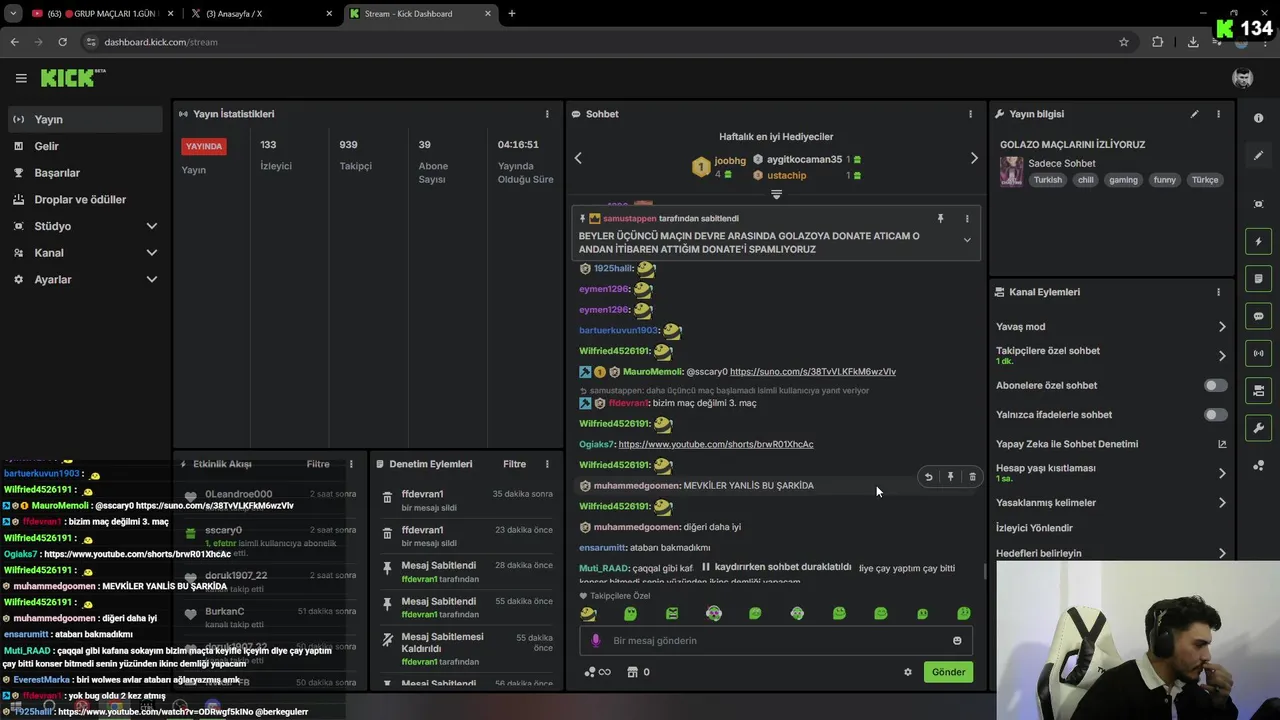Click the document icon in right sidebar
This screenshot has height=720, width=1280.
point(1258,278)
